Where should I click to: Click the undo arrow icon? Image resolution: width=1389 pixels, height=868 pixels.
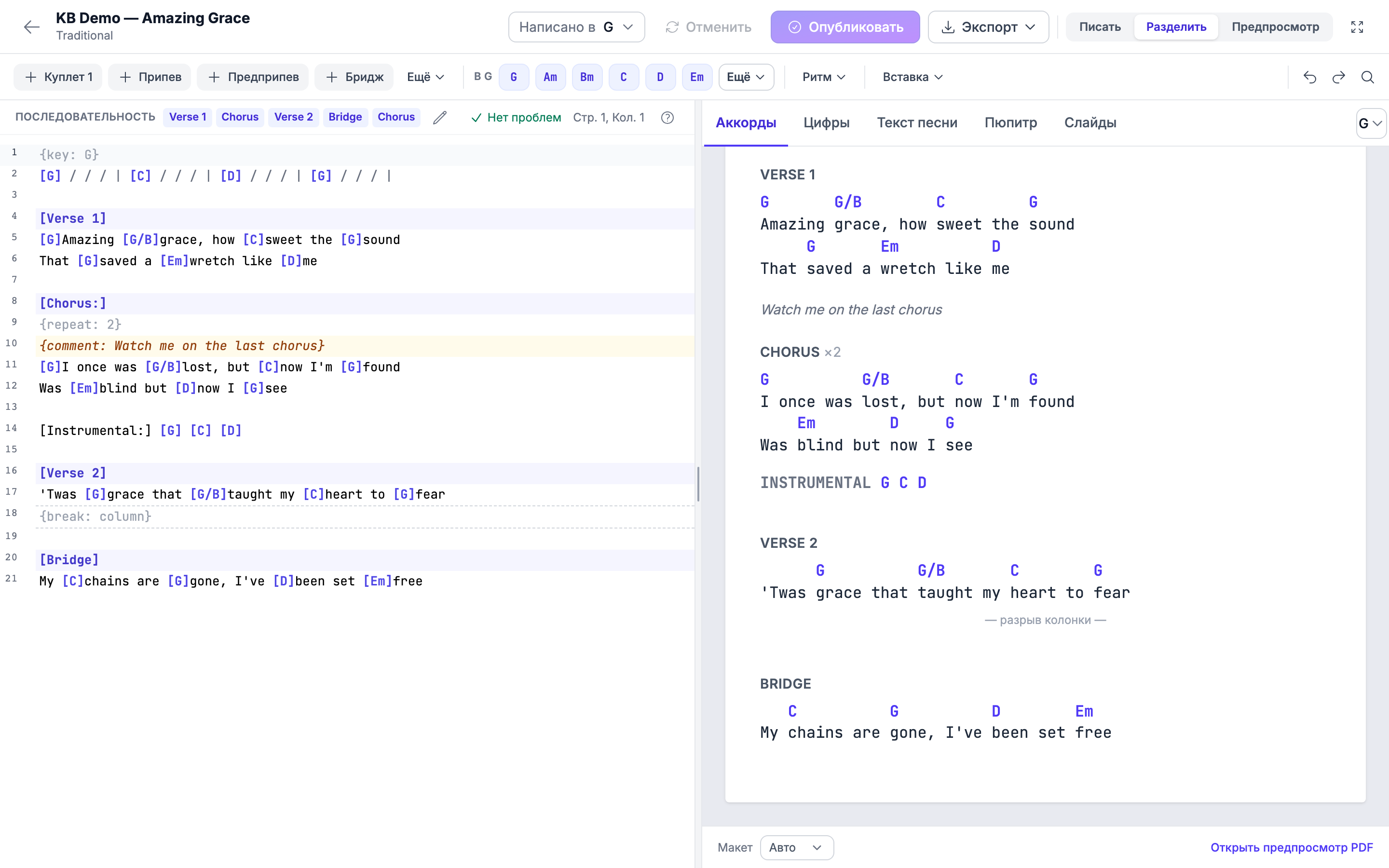pyautogui.click(x=1309, y=77)
